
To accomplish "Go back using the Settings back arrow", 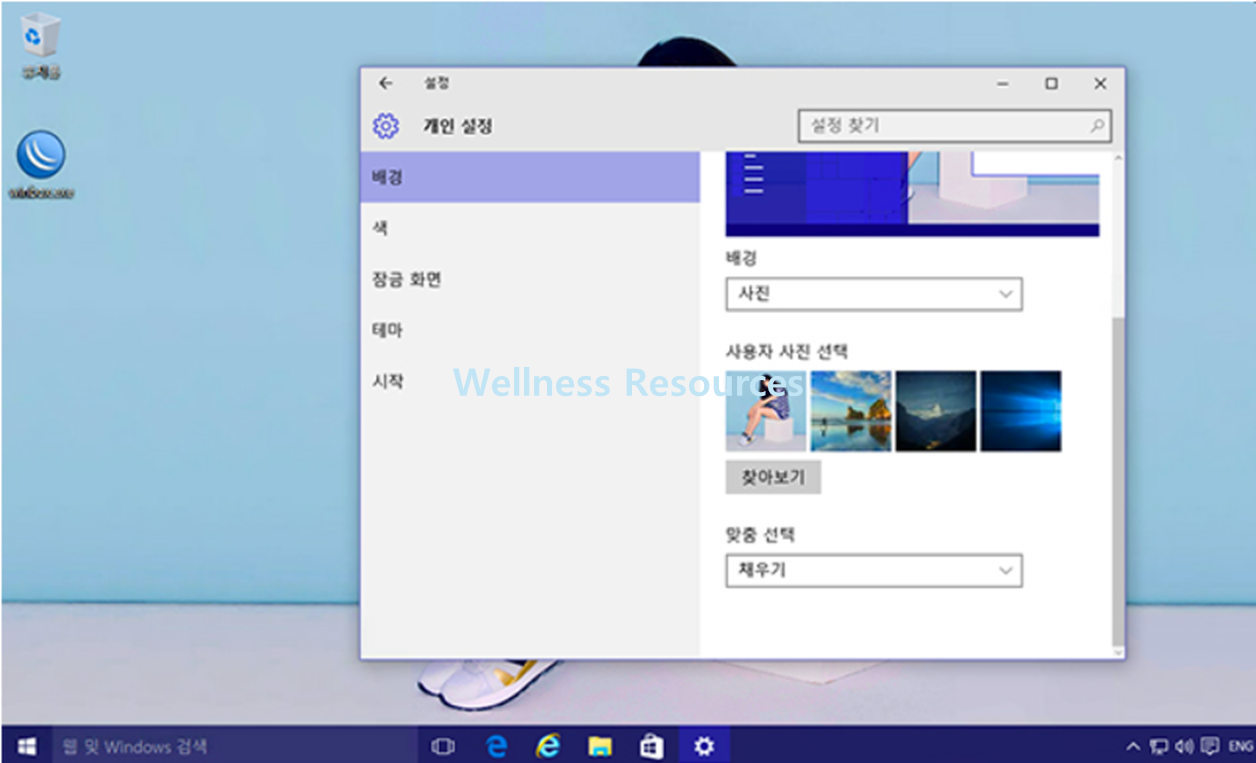I will [386, 84].
